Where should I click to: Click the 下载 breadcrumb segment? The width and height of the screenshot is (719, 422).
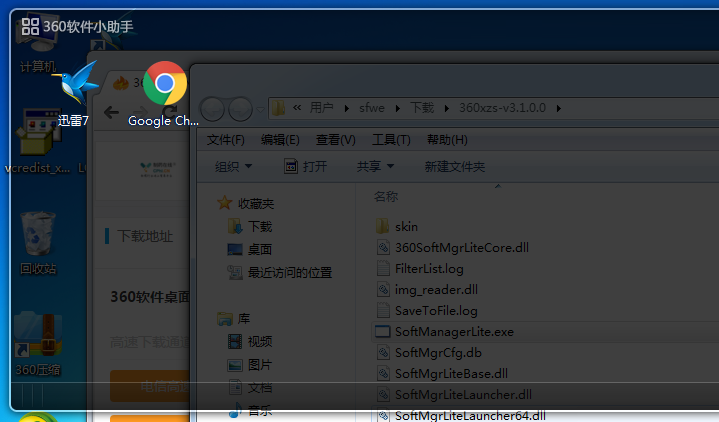click(x=422, y=108)
